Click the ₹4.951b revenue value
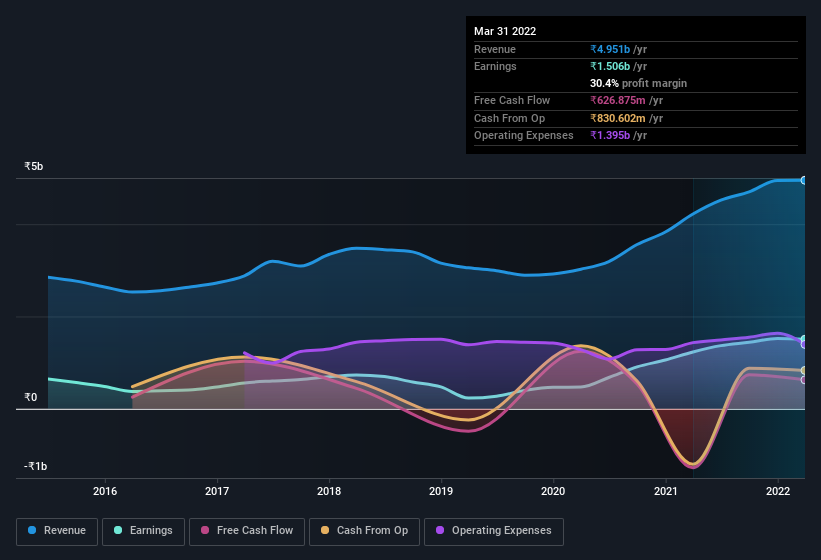 point(610,49)
